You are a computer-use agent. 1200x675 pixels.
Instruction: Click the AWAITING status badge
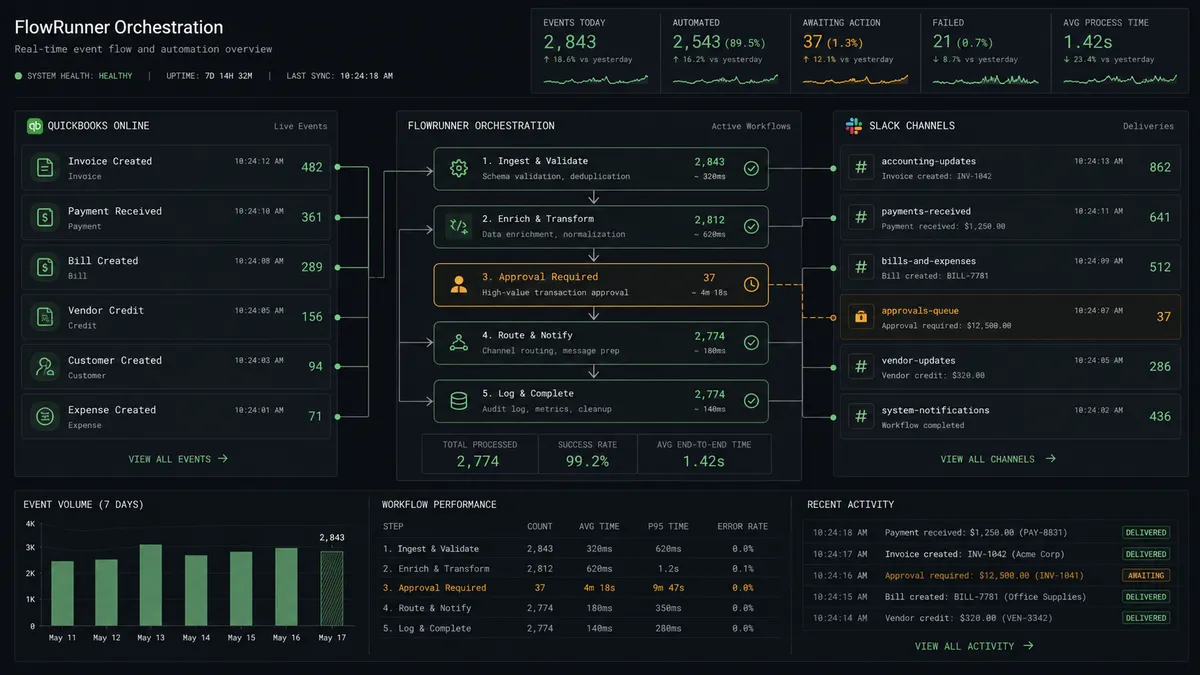click(1146, 575)
